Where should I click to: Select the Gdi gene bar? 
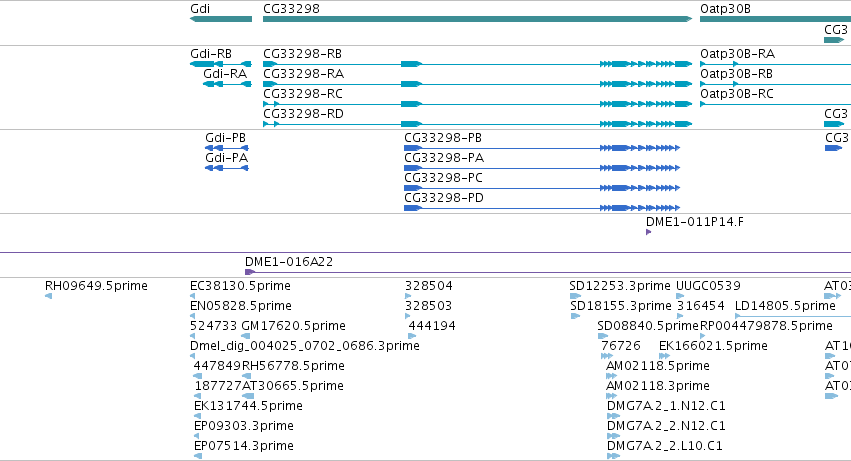coord(221,19)
